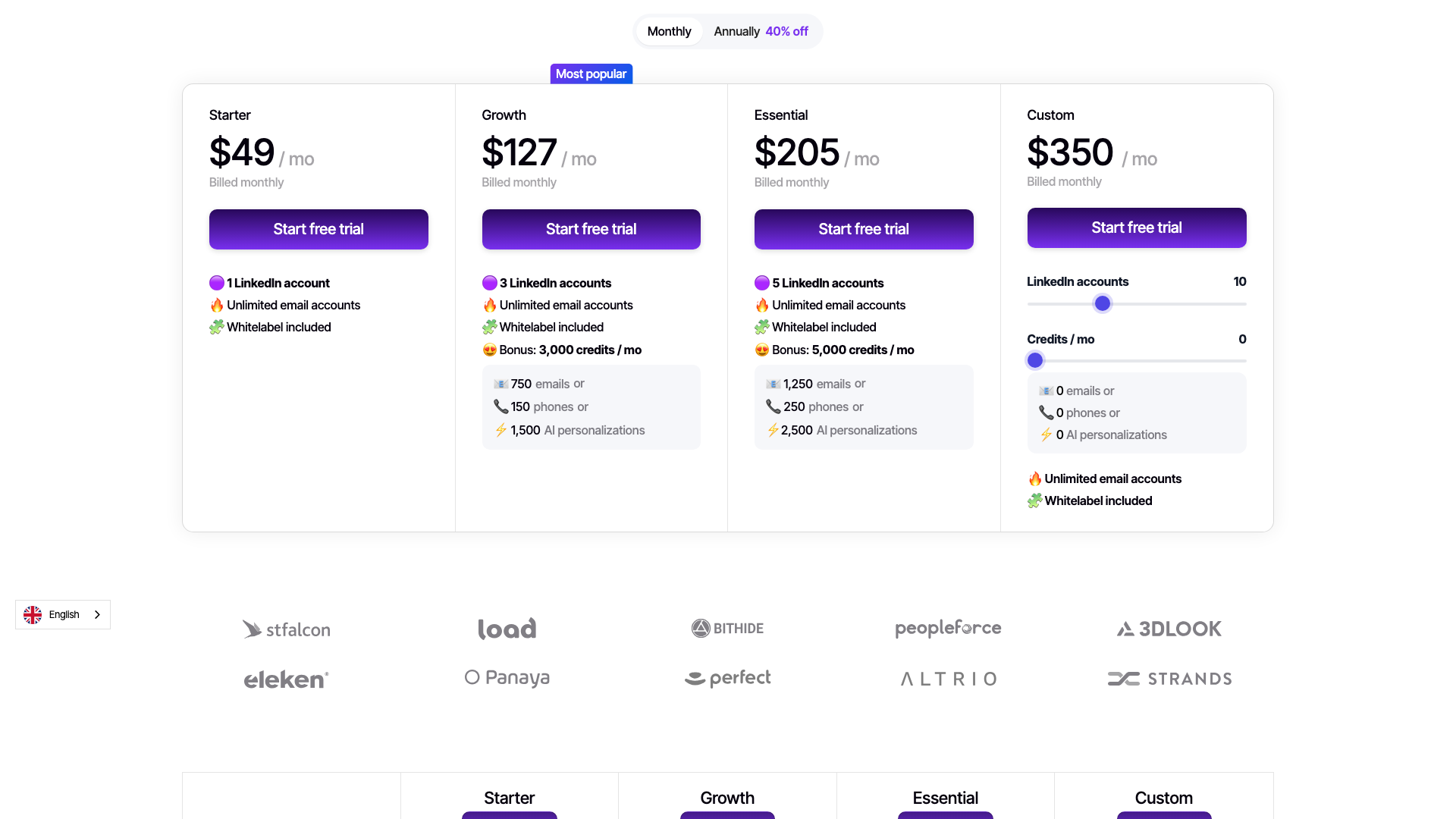Viewport: 1456px width, 819px height.
Task: Click the peopleforce logo
Action: [947, 628]
